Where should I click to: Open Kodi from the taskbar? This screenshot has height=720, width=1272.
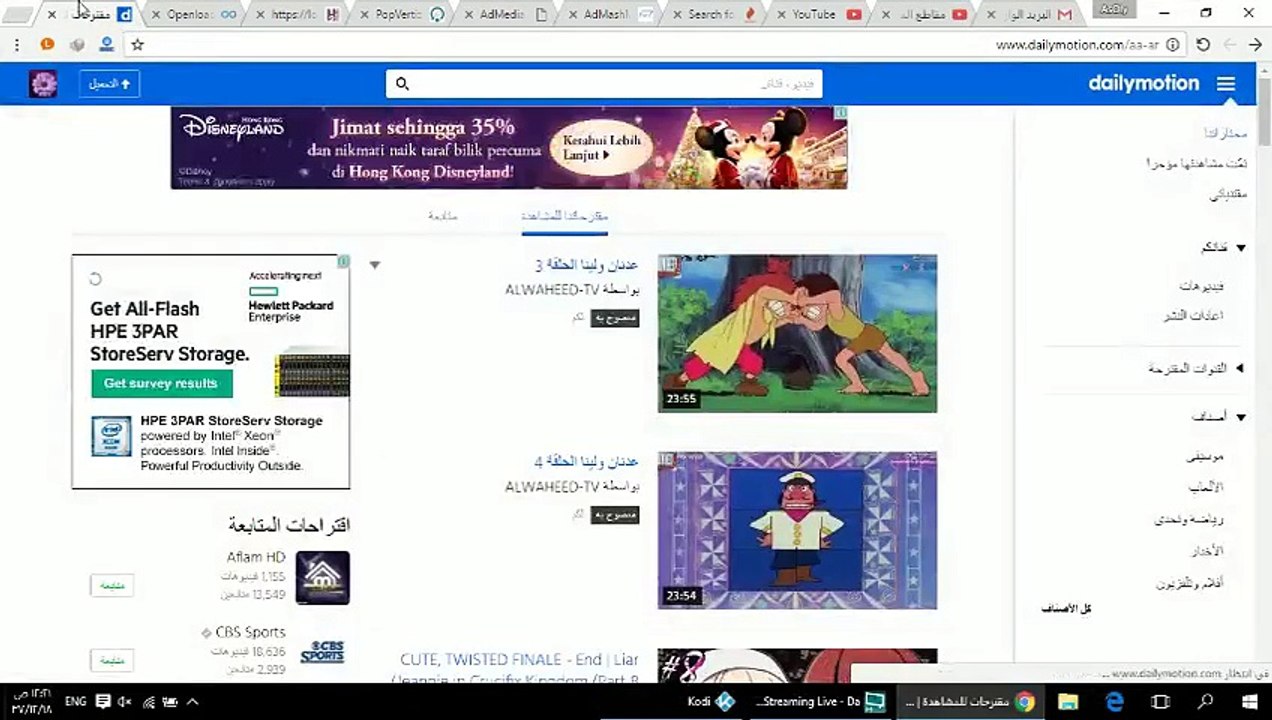(x=712, y=702)
